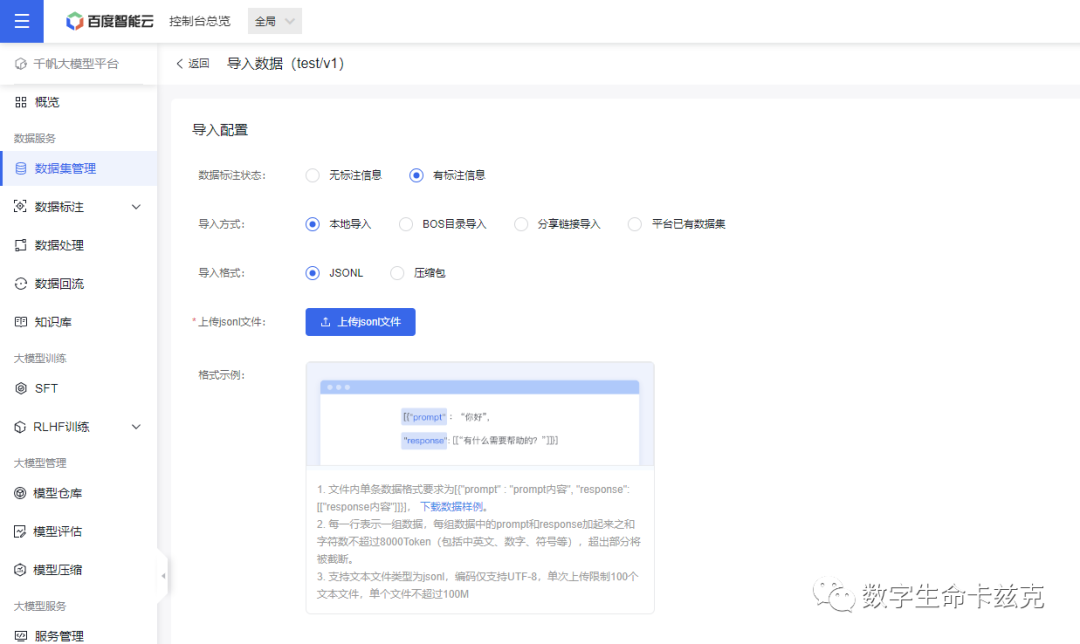The image size is (1080, 644).
Task: Click the 模型压缩 icon
Action: coord(20,570)
